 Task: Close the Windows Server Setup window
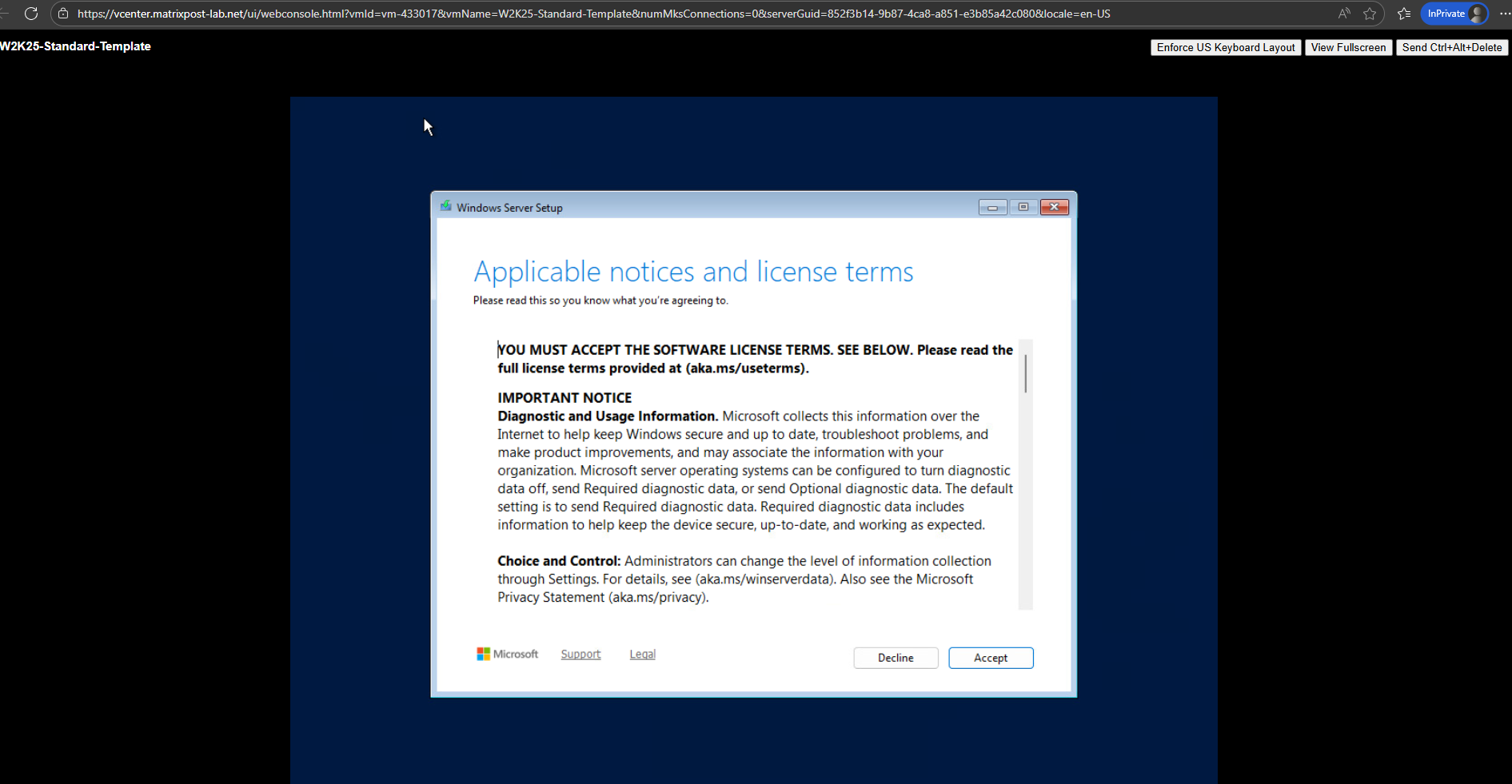(1055, 207)
